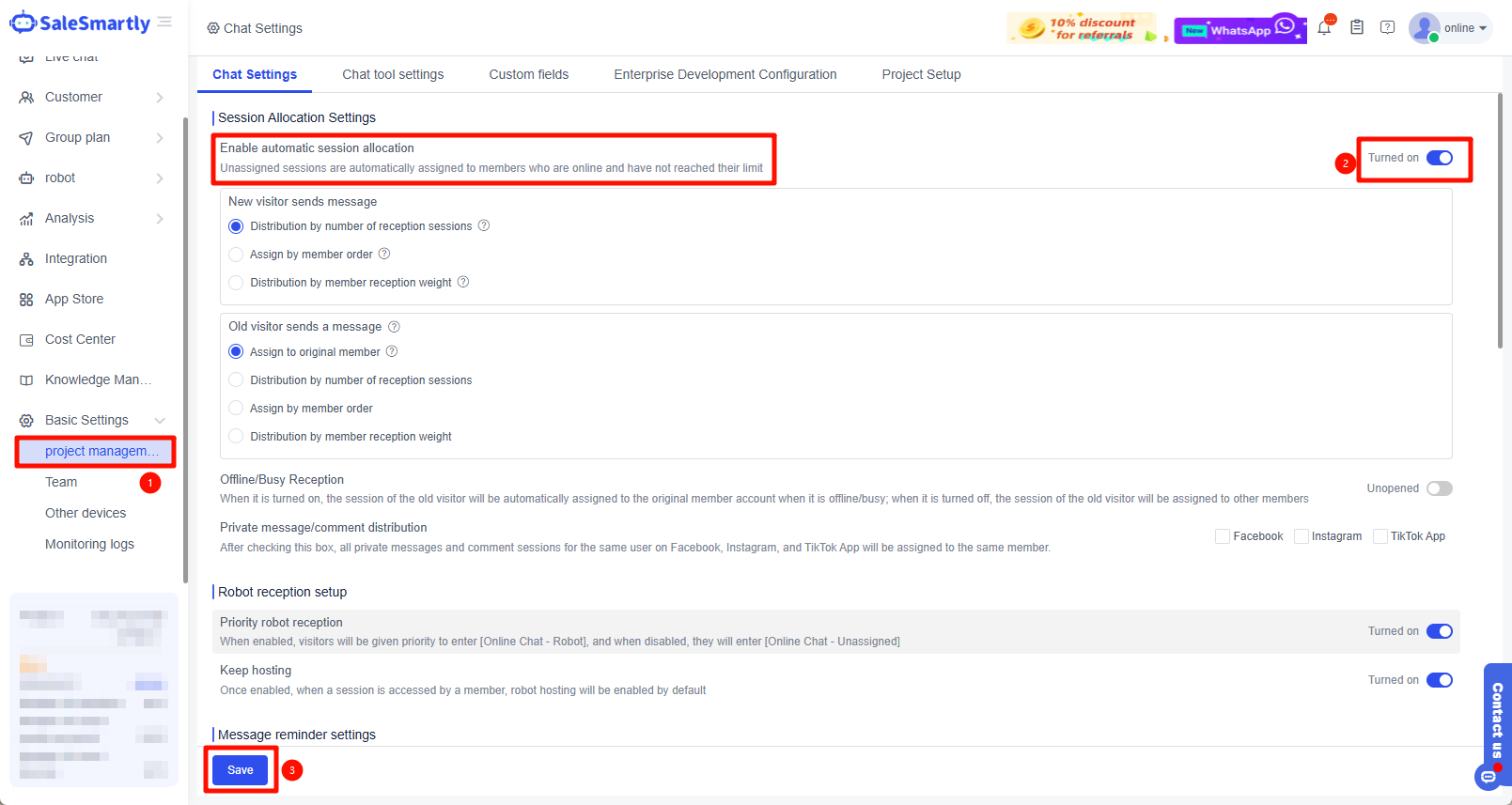Enable Offline/Busy Reception toggle
This screenshot has height=805, width=1512.
[1439, 488]
